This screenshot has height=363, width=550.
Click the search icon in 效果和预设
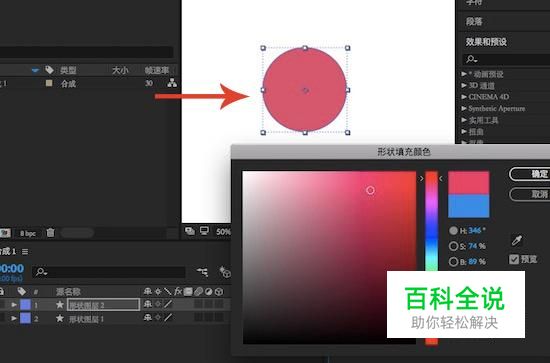click(x=471, y=59)
